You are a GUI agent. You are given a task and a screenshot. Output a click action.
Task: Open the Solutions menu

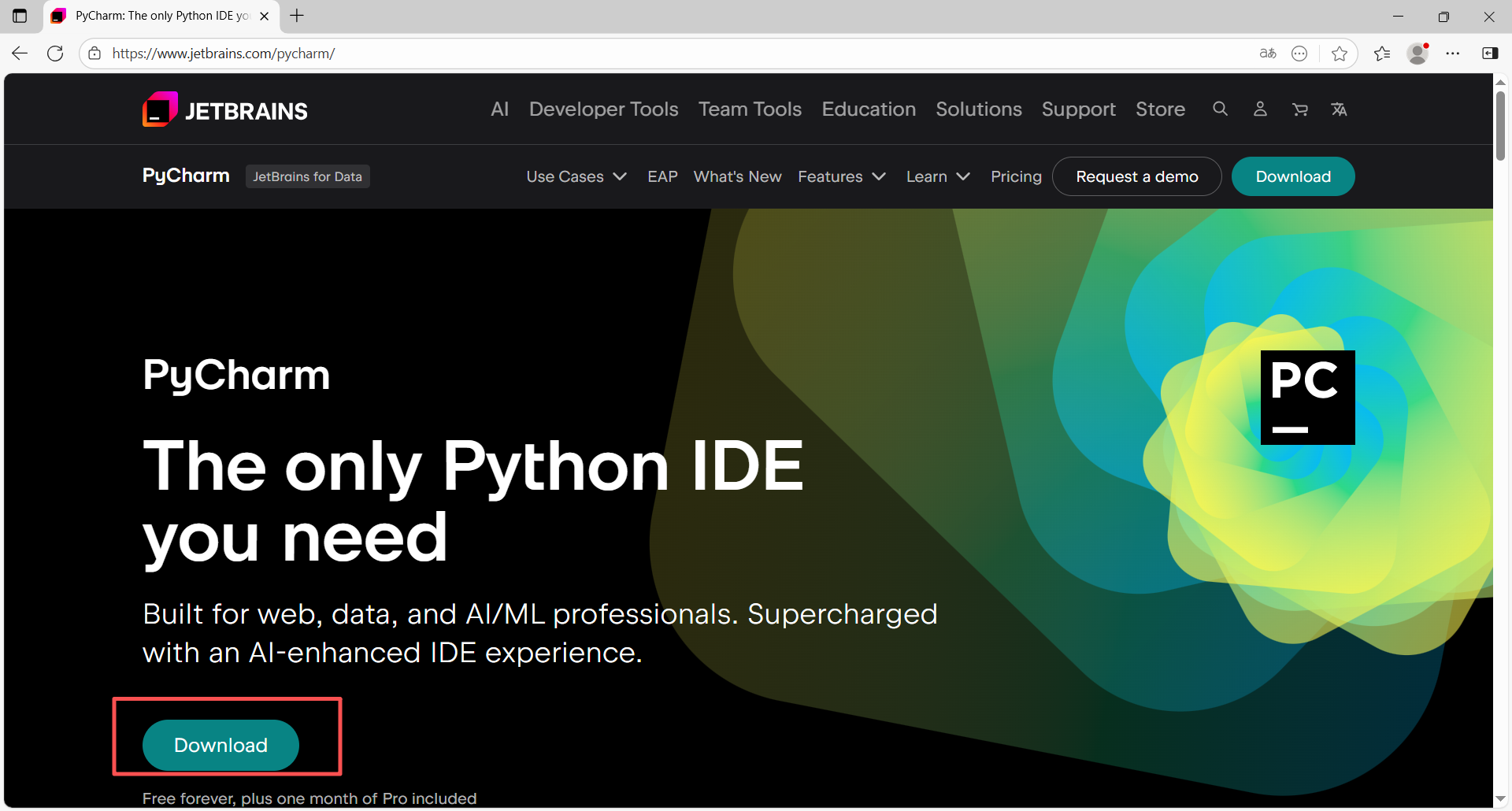coord(979,109)
